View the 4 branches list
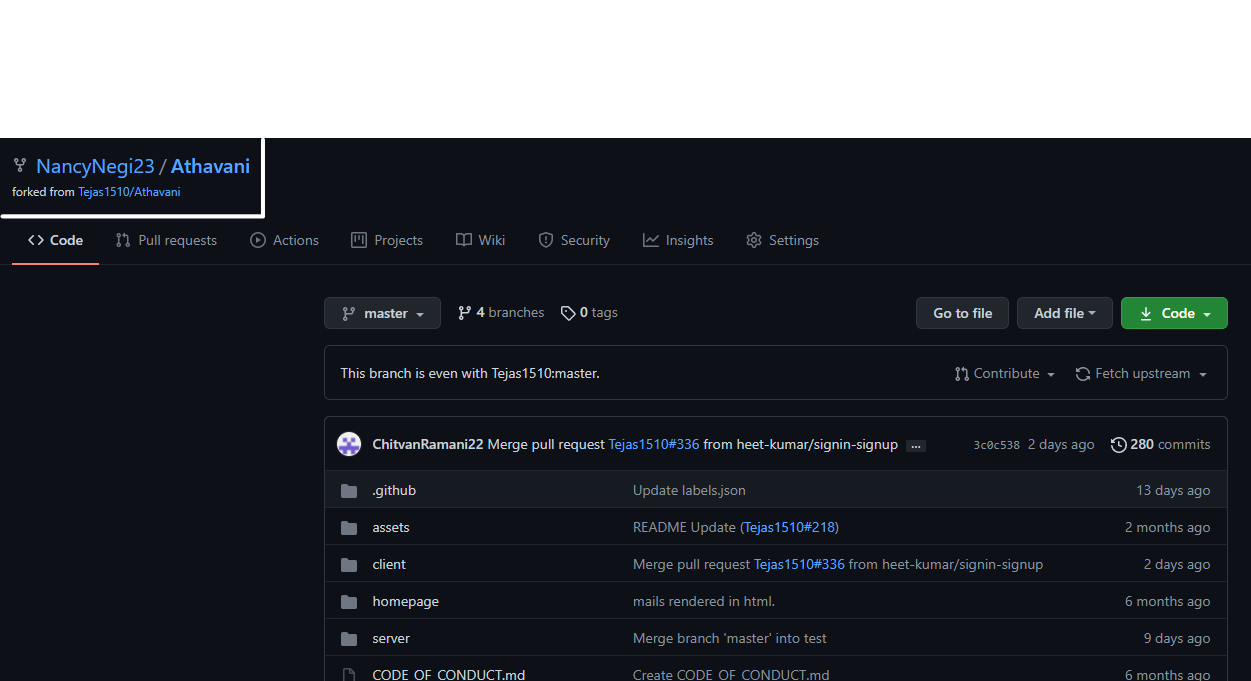 501,312
